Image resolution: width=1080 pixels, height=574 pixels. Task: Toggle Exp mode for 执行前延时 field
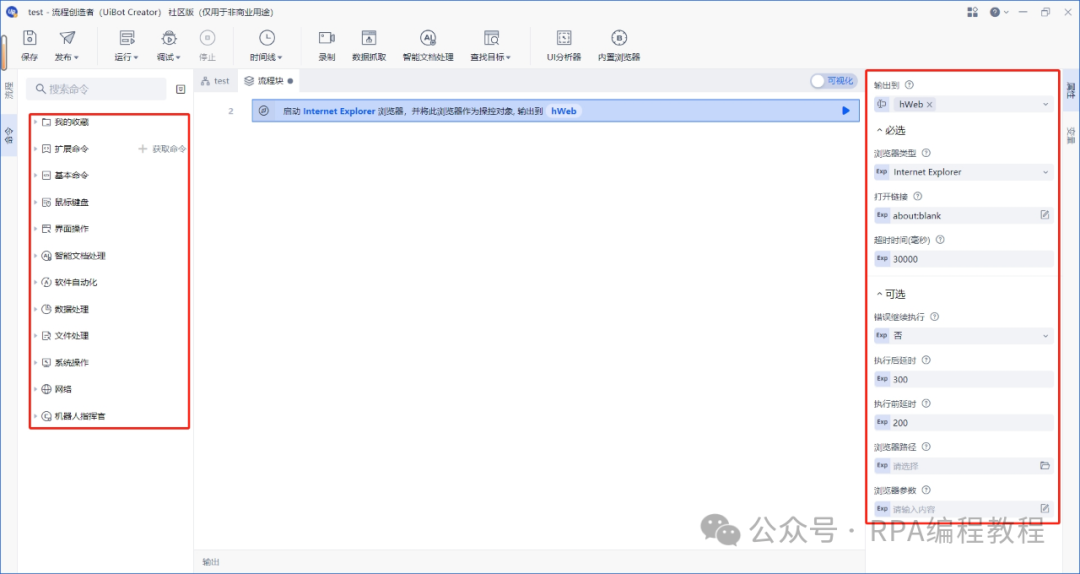pos(882,422)
